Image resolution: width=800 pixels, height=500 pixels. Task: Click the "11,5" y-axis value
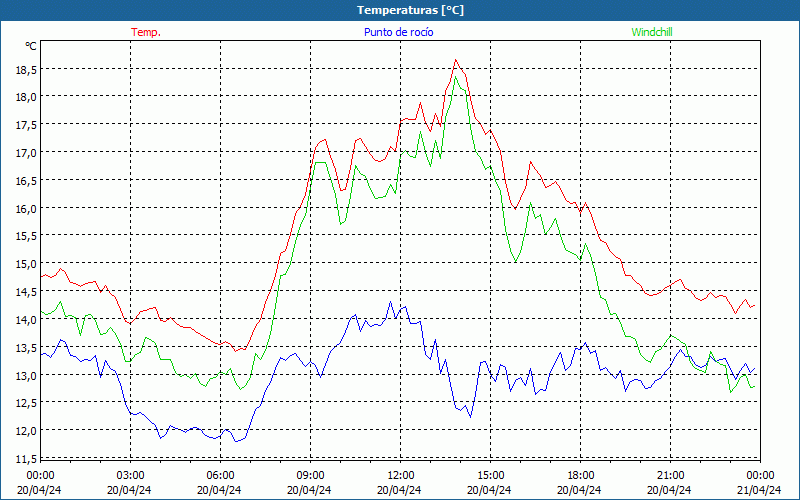tap(26, 459)
